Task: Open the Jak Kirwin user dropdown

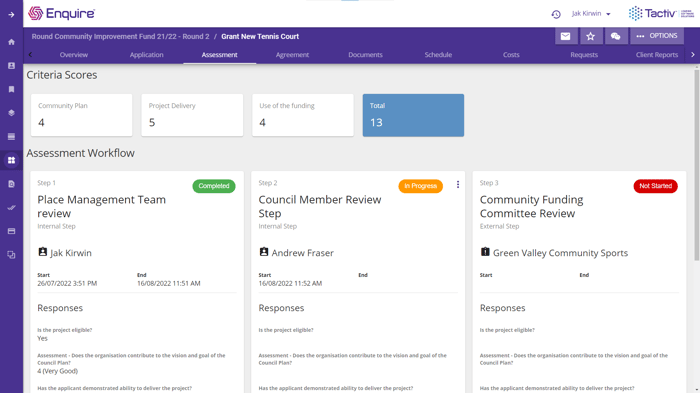Action: pyautogui.click(x=591, y=14)
